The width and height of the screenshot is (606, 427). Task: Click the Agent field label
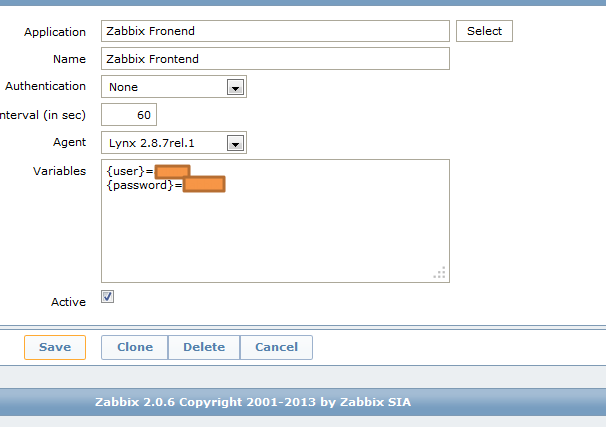coord(70,143)
